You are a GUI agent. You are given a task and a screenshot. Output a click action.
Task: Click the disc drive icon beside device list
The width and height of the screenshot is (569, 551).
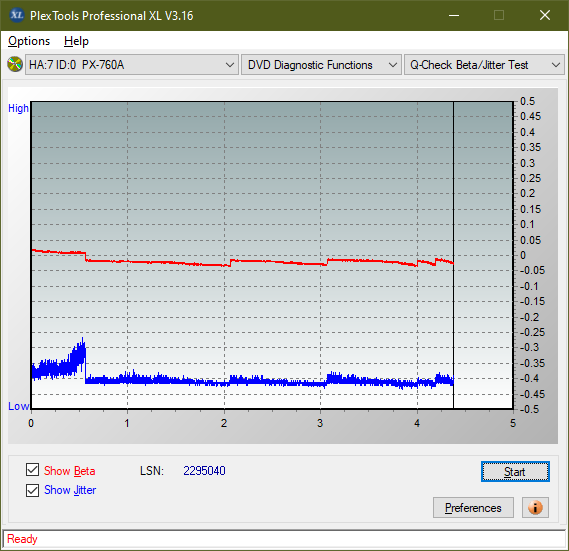[15, 65]
